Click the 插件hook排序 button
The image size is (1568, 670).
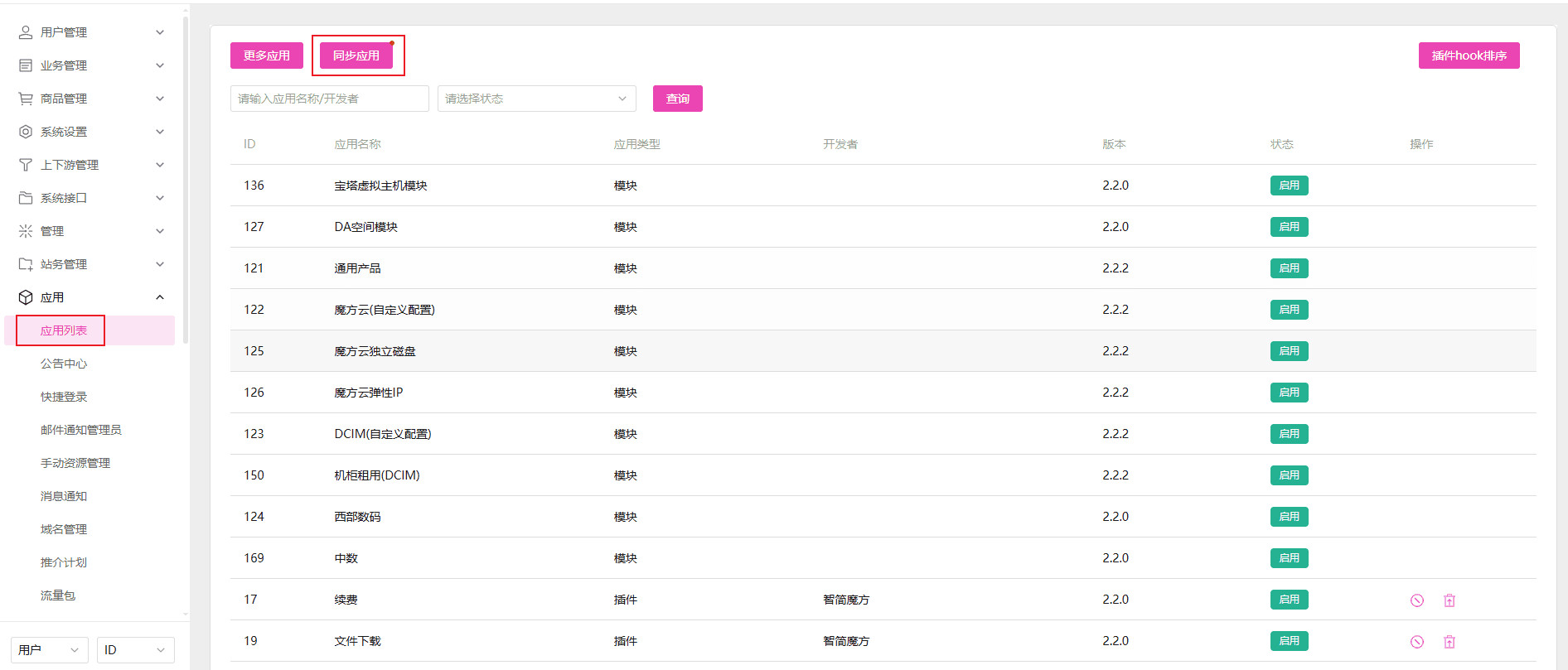[1469, 55]
